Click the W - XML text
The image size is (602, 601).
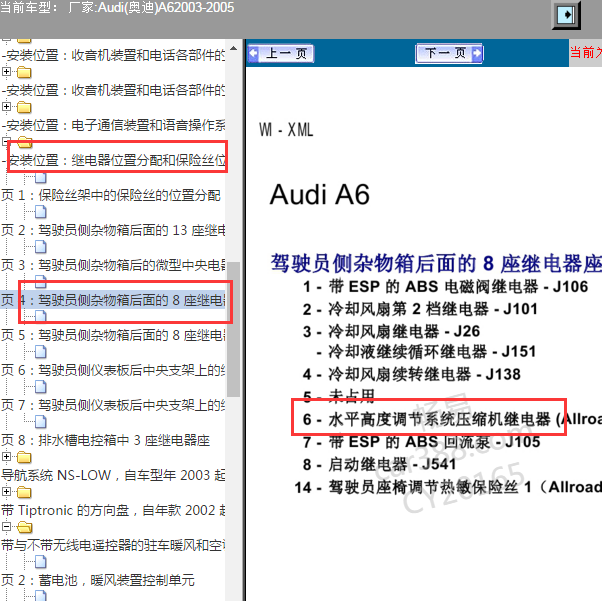[286, 129]
